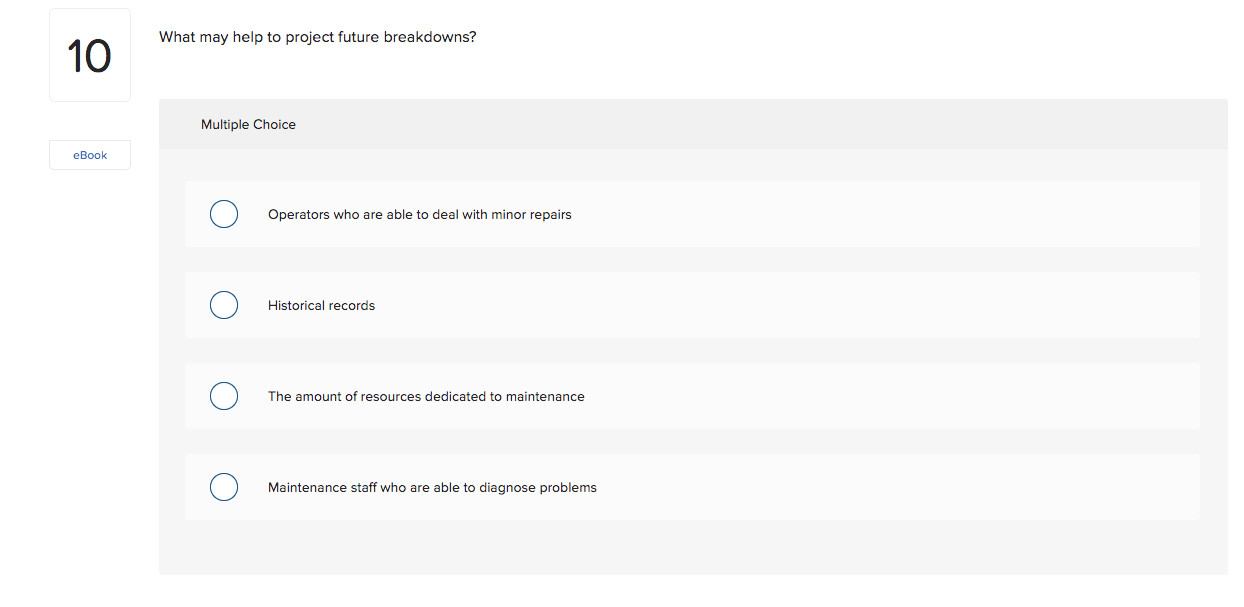Image resolution: width=1244 pixels, height=607 pixels.
Task: Select 'The amount of resources dedicated to maintenance'
Action: tap(224, 396)
